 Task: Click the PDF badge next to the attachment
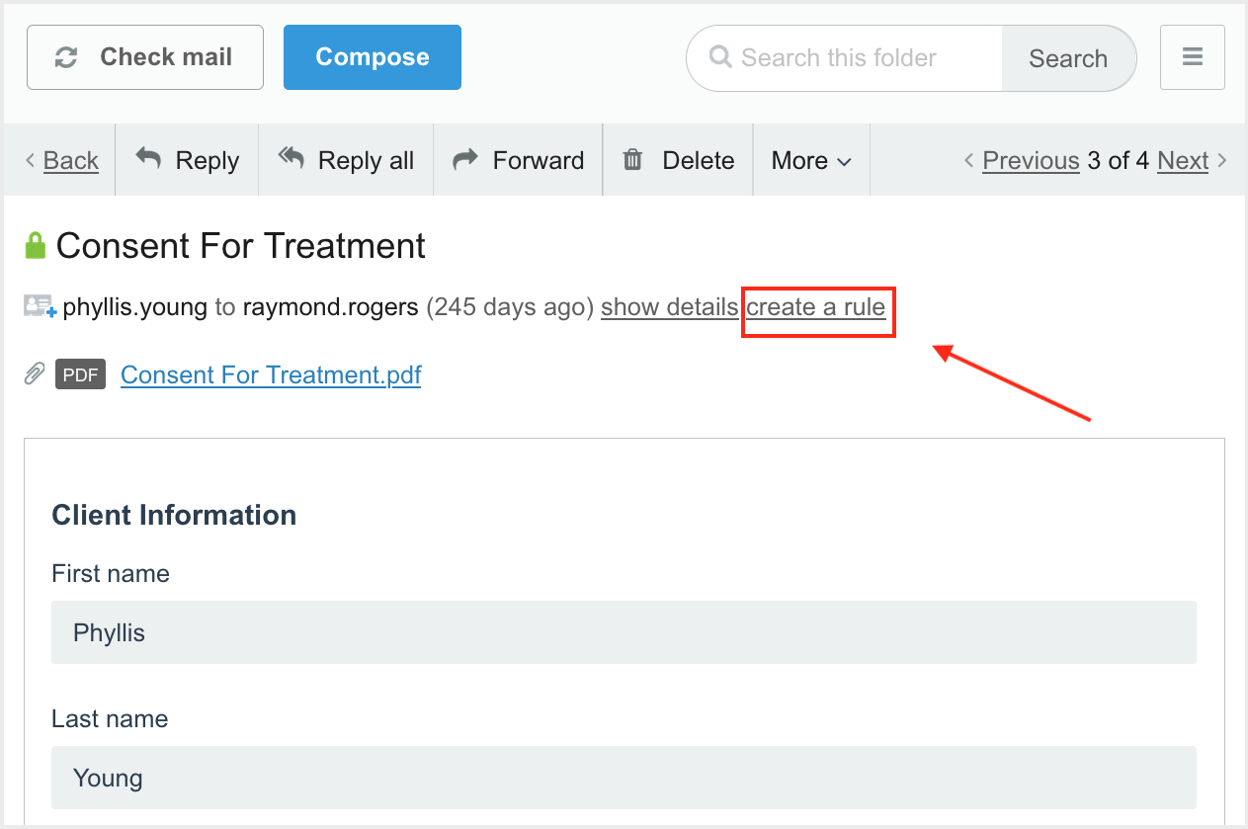[79, 373]
